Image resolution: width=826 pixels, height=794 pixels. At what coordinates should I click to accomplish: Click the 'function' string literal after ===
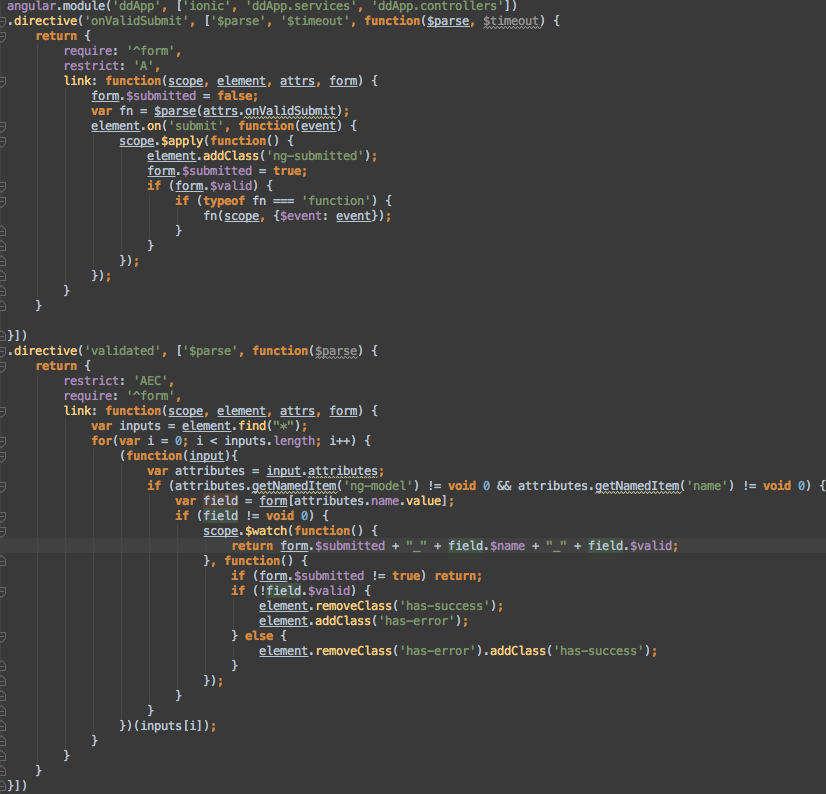tap(336, 201)
